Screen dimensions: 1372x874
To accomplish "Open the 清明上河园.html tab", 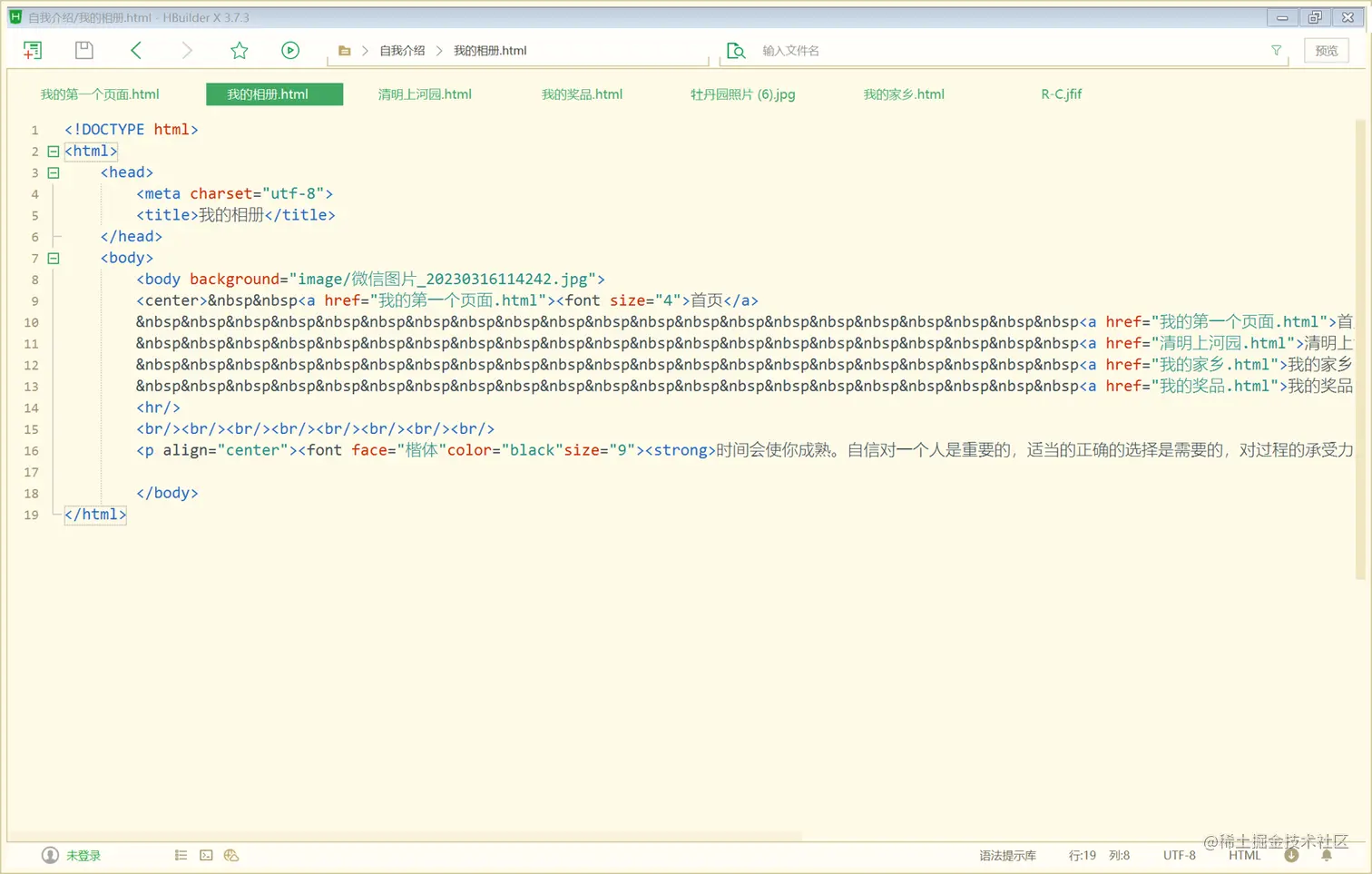I will [x=425, y=94].
